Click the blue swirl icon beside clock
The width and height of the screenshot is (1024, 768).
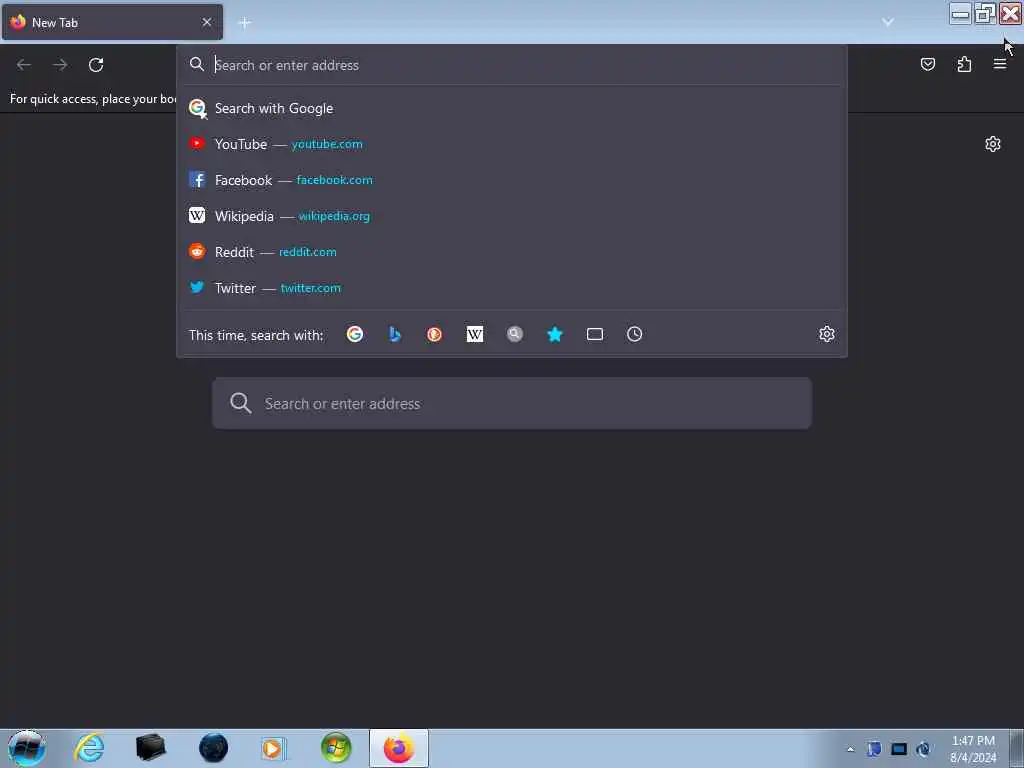[x=923, y=749]
